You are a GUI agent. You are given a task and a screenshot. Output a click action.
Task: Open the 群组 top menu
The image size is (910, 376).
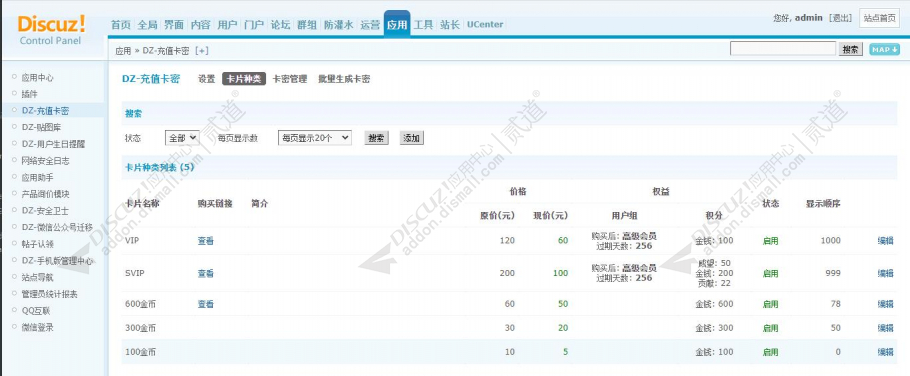click(308, 25)
